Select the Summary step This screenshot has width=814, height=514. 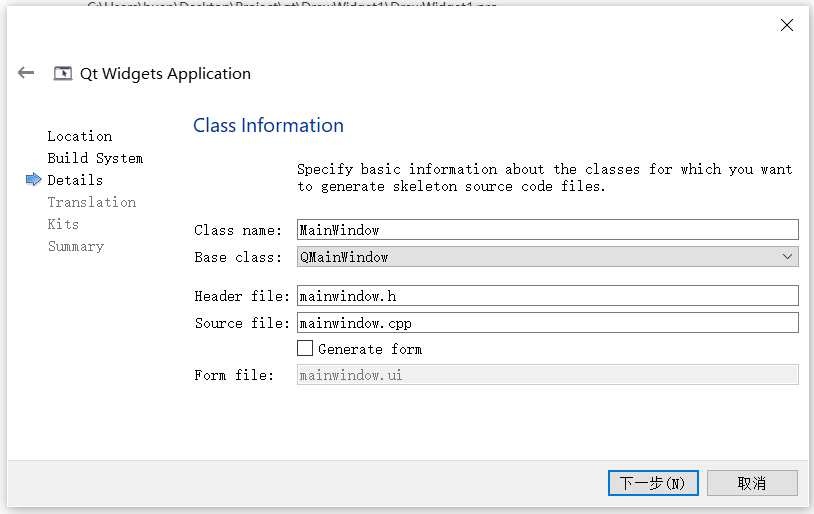(x=76, y=246)
